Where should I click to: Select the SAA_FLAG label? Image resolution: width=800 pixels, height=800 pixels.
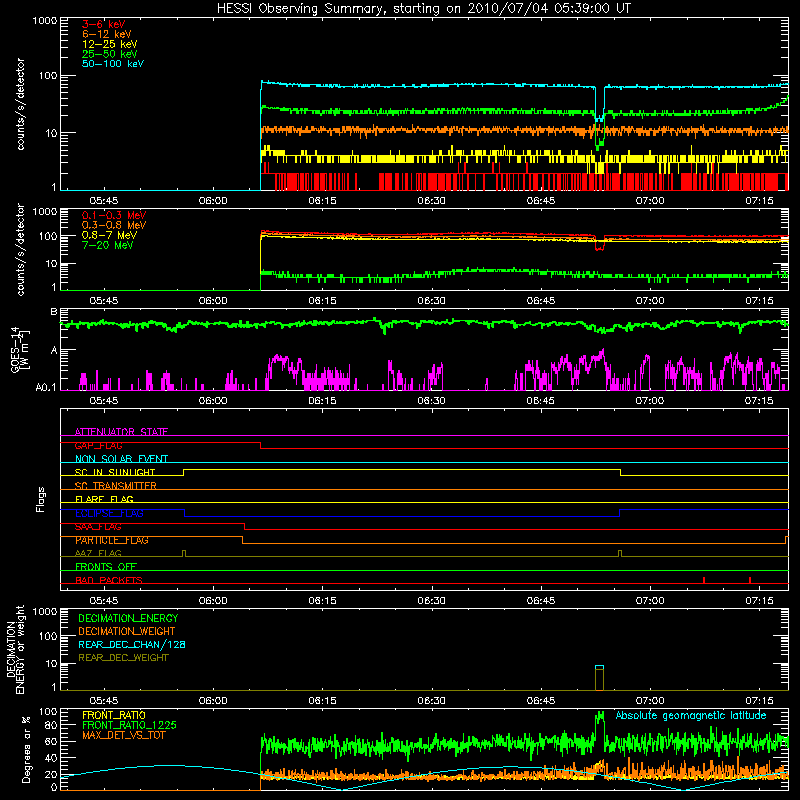click(98, 527)
